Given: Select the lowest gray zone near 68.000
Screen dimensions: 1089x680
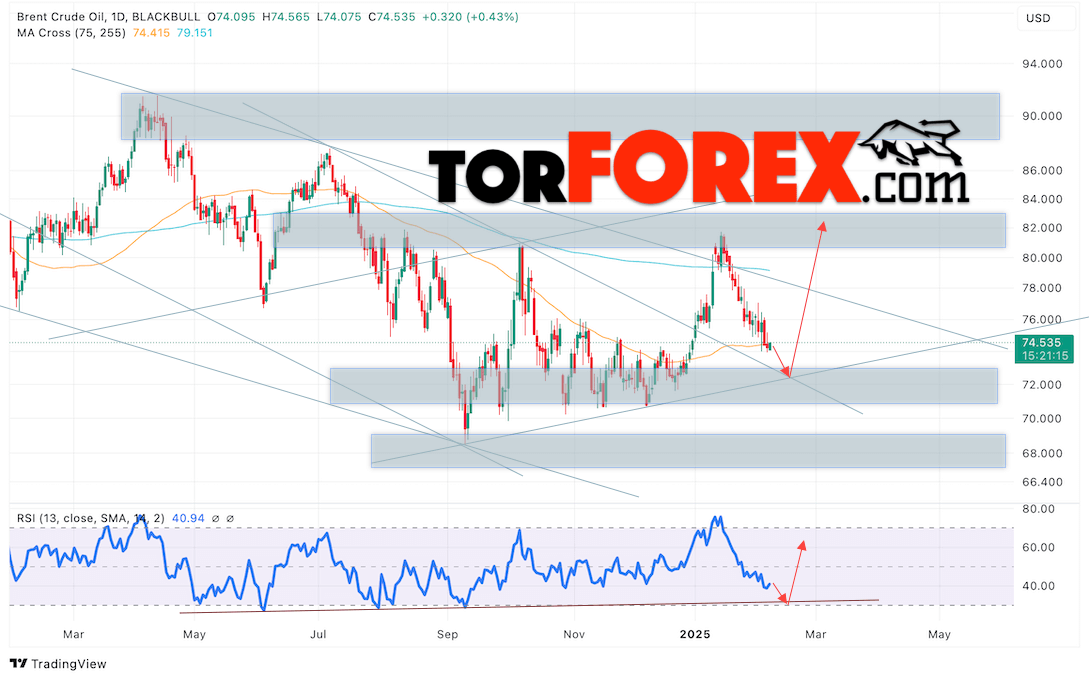Looking at the screenshot, I should (688, 450).
